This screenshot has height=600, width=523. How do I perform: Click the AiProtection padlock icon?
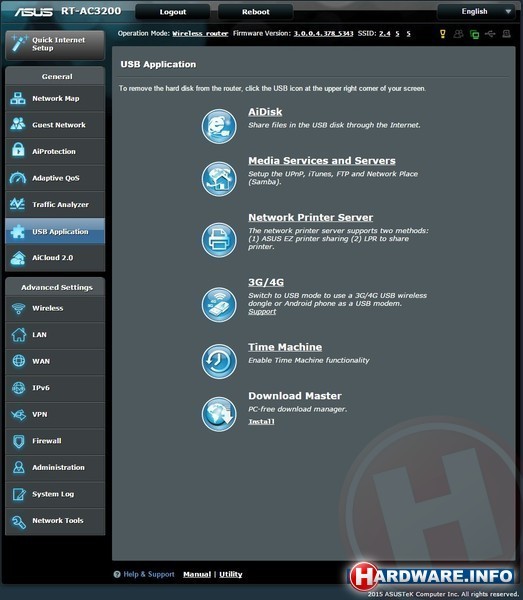tap(18, 150)
